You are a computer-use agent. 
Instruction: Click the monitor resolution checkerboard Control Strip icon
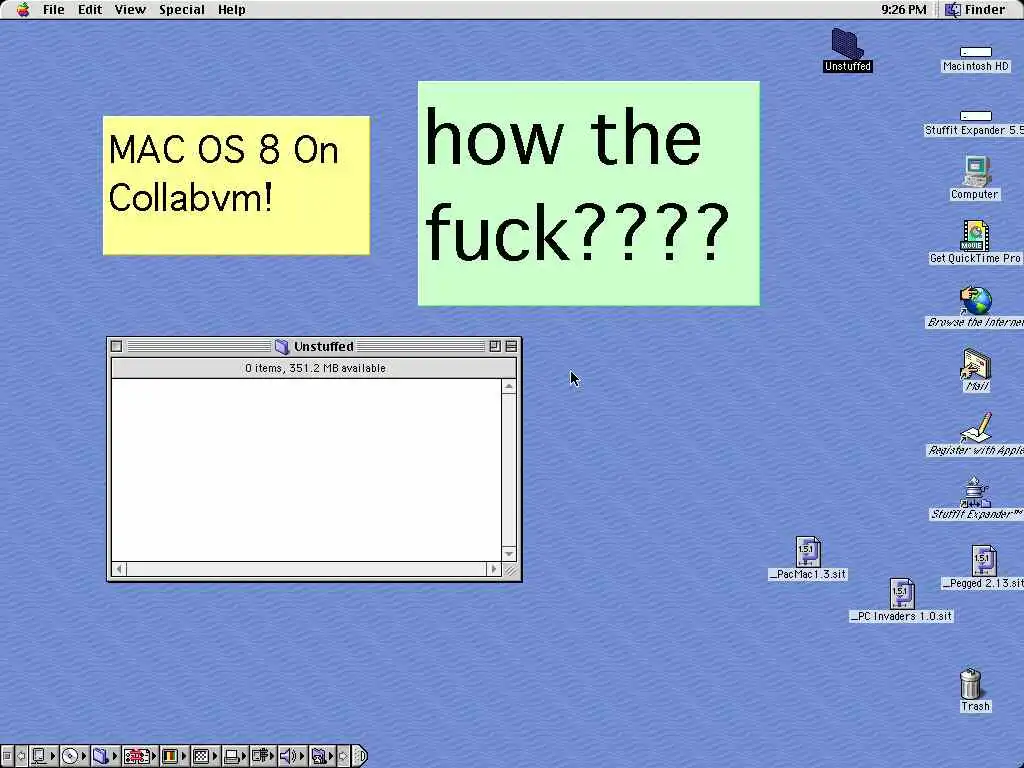[x=201, y=756]
